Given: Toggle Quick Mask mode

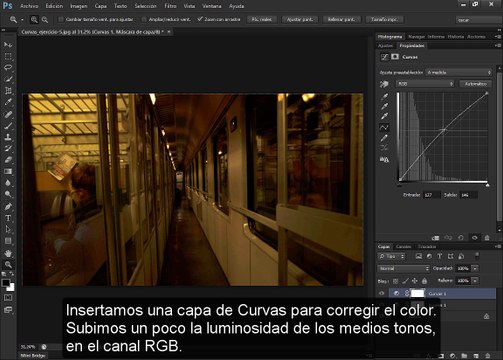Looking at the screenshot, I should (8, 298).
